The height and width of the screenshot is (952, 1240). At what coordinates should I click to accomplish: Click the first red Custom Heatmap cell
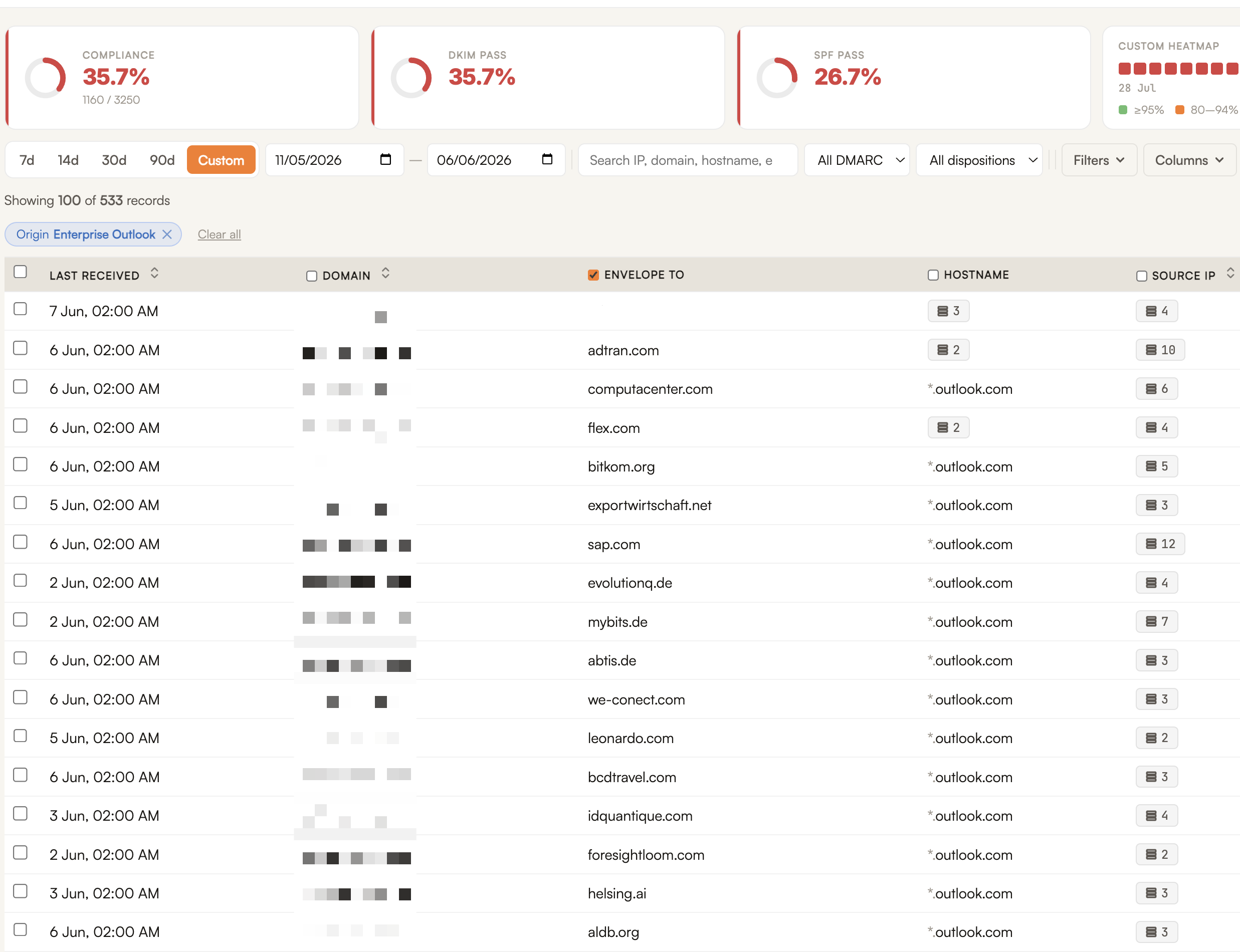(1124, 69)
